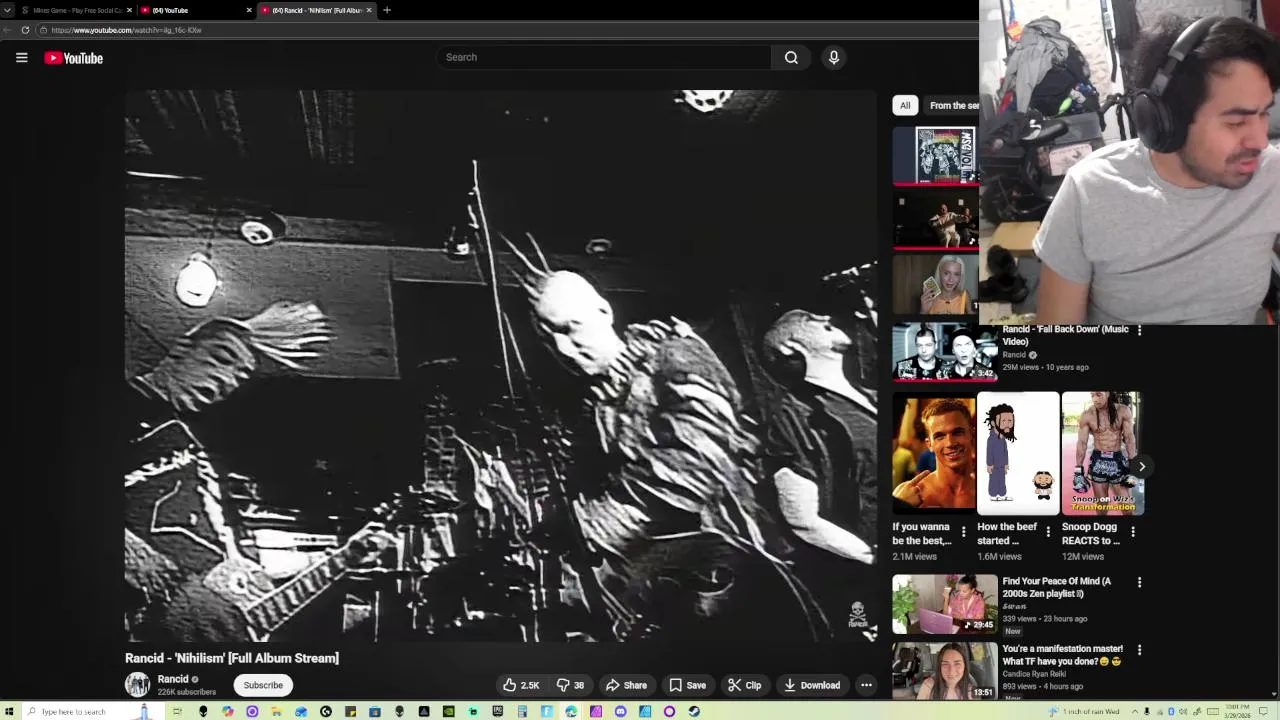Close the Rancid Nihilism browser tab

(x=369, y=10)
